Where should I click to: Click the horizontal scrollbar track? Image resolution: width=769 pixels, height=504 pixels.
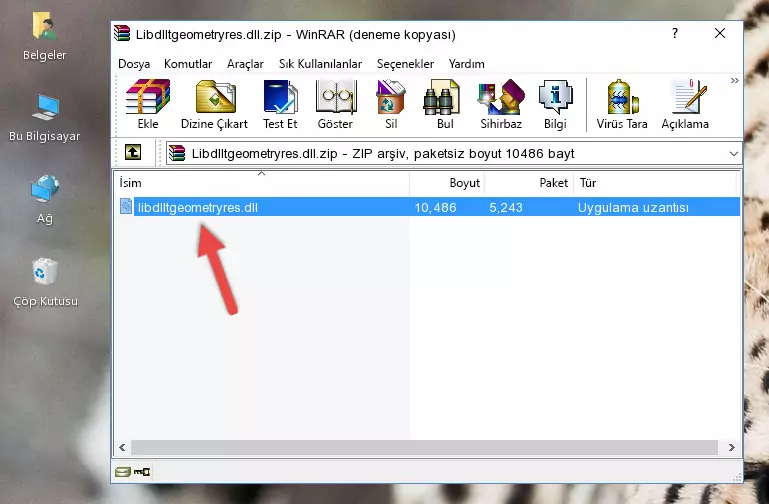point(425,447)
